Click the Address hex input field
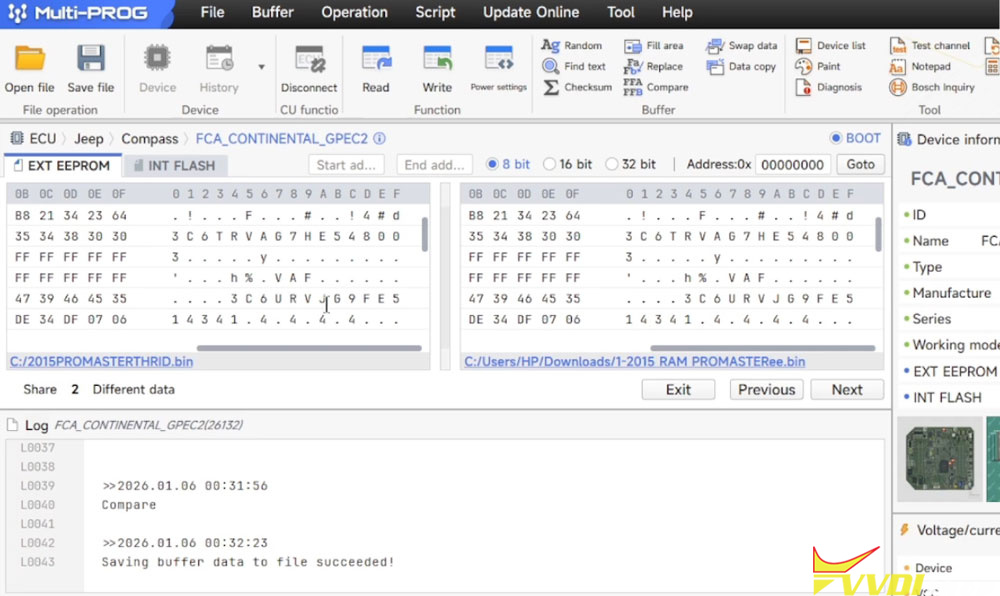1000x596 pixels. pyautogui.click(x=792, y=165)
